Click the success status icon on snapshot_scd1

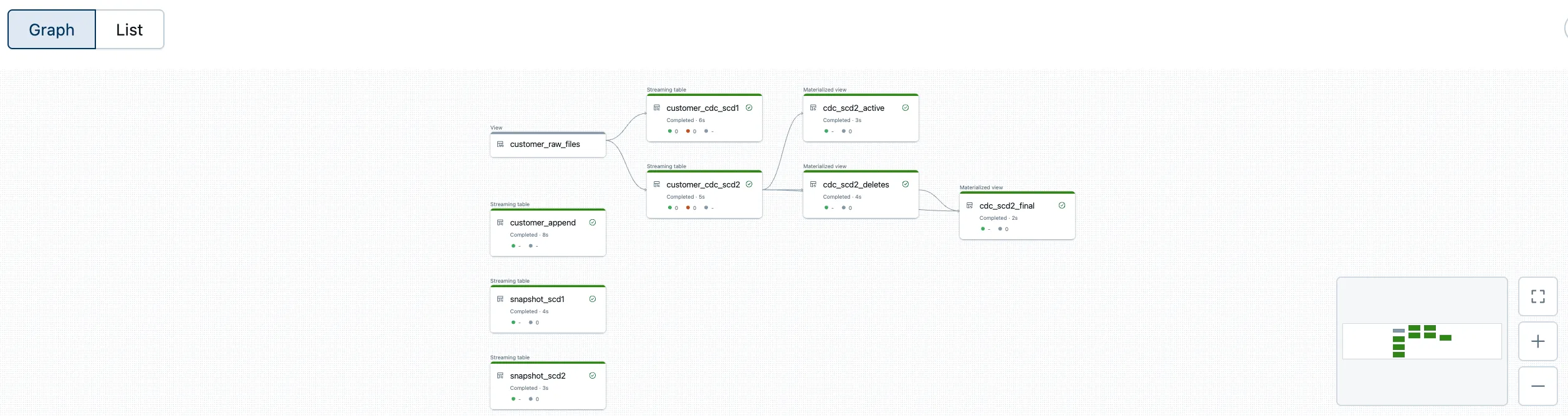(x=593, y=299)
